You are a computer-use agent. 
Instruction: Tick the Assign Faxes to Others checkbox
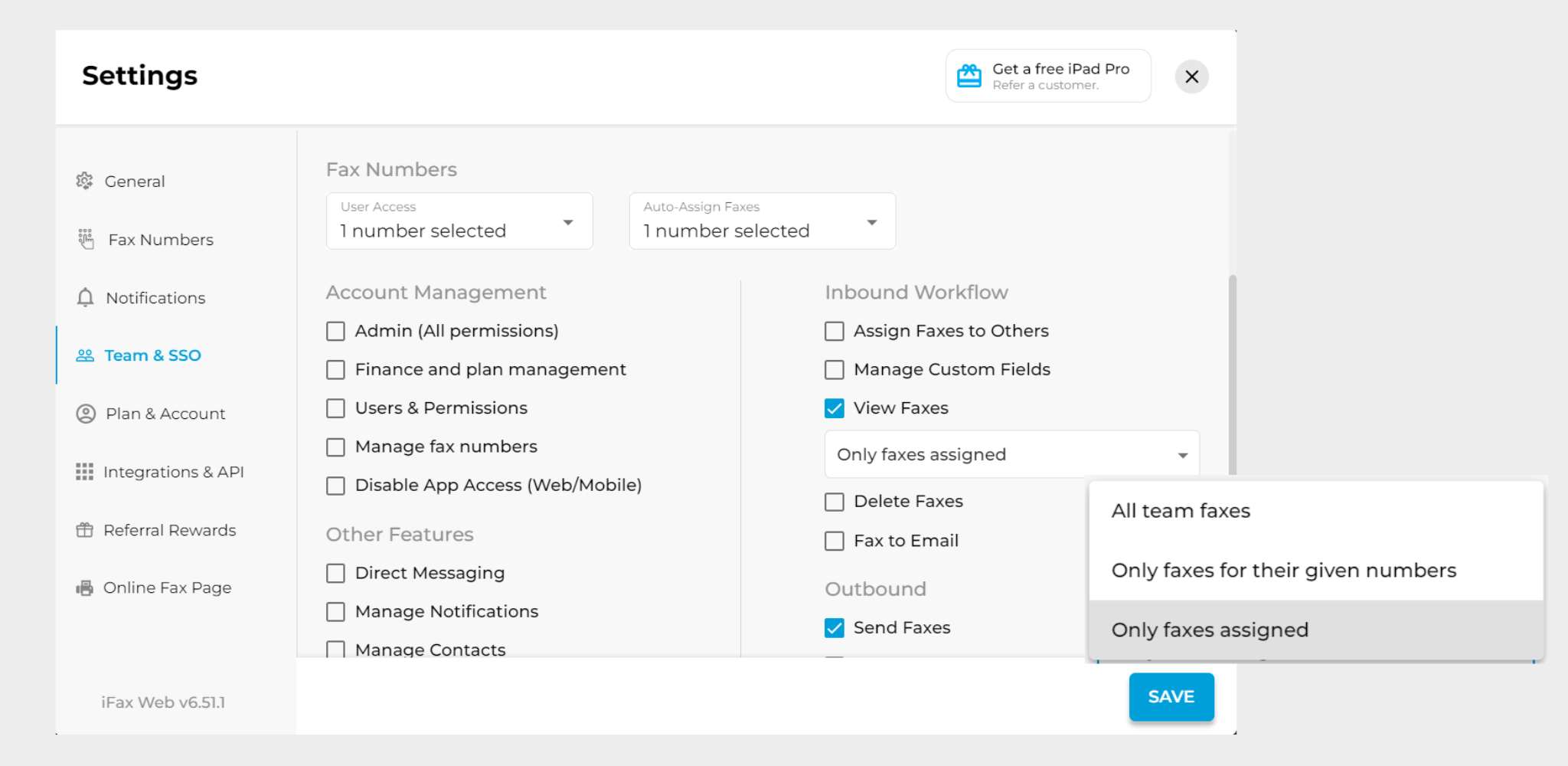(835, 331)
